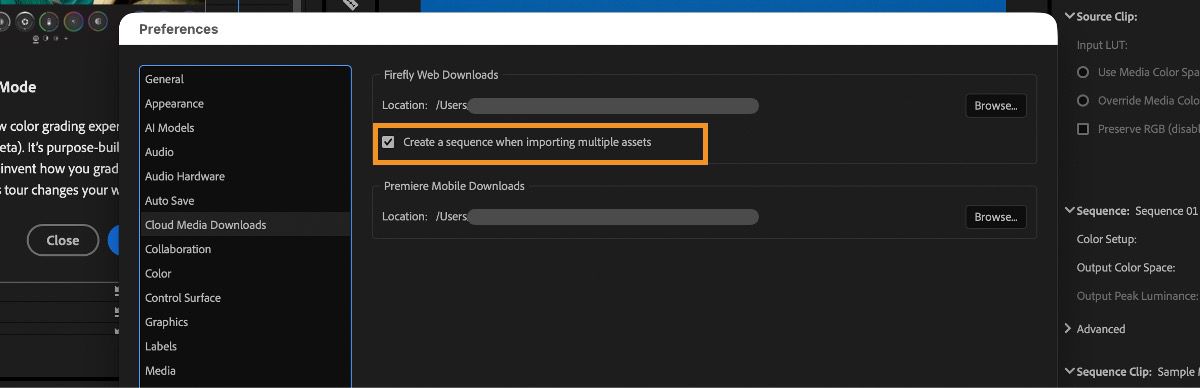Open Control Surface preferences category
Image resolution: width=1200 pixels, height=388 pixels.
[246, 298]
